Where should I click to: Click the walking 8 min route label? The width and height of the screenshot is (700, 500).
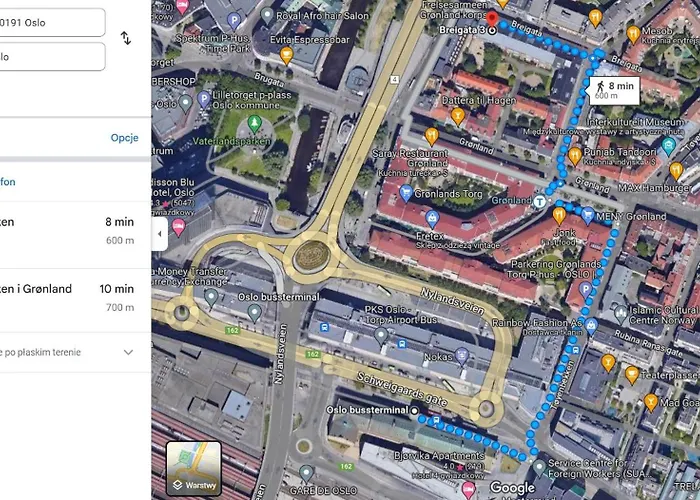tap(614, 90)
